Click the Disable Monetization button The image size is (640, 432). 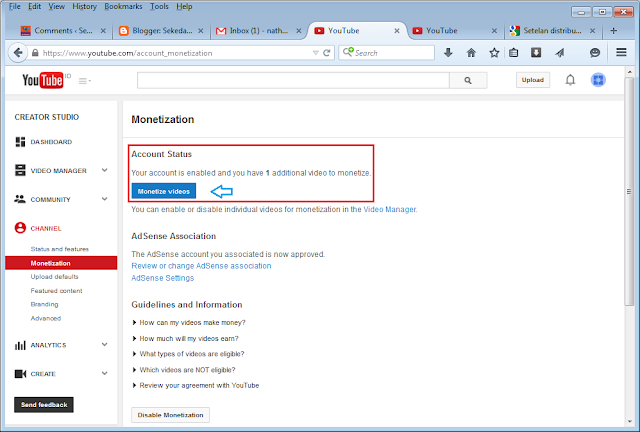pos(170,415)
